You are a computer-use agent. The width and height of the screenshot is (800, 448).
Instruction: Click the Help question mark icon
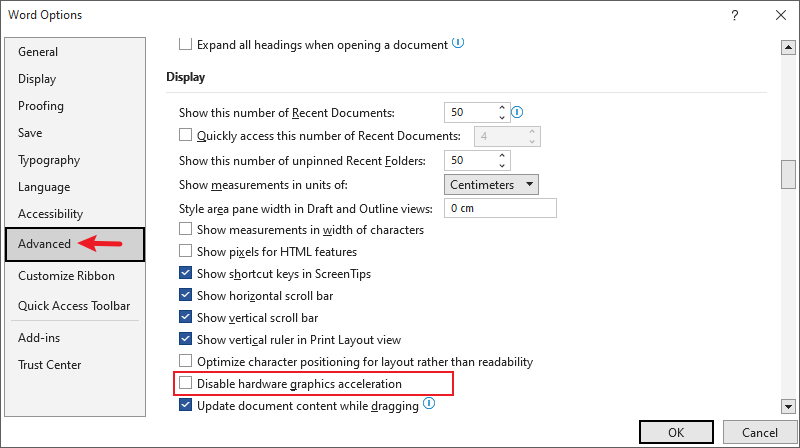[x=734, y=15]
